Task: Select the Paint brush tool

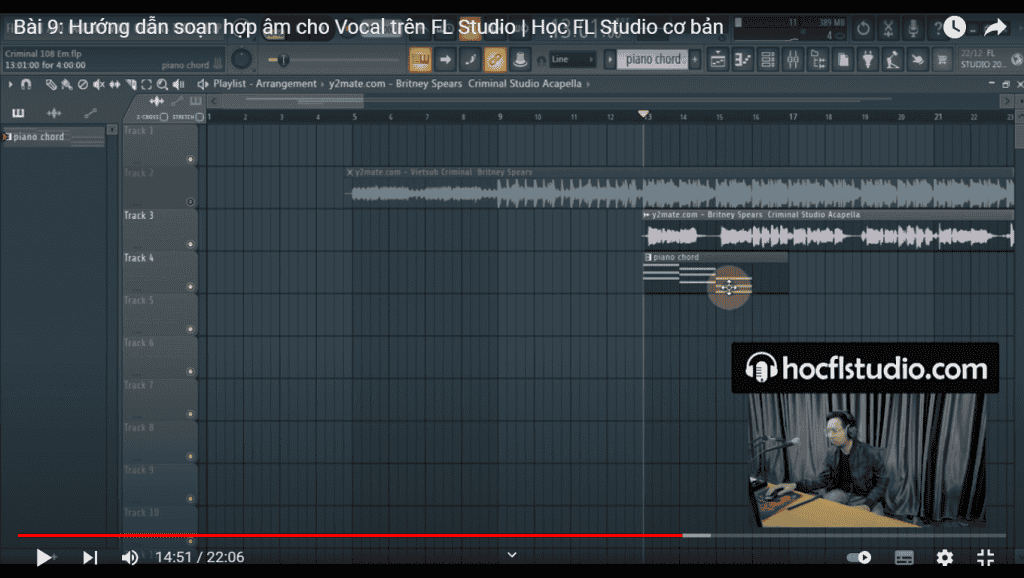Action: point(67,84)
